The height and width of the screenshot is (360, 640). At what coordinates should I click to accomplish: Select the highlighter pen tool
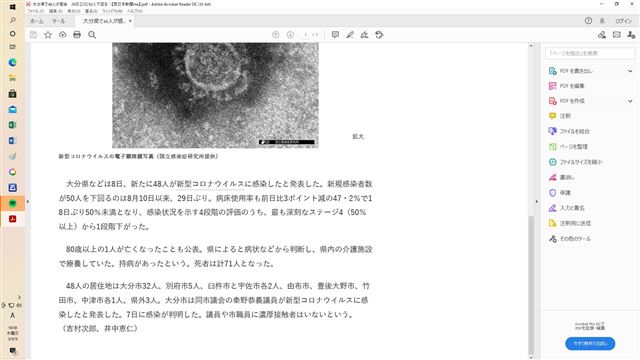point(350,35)
